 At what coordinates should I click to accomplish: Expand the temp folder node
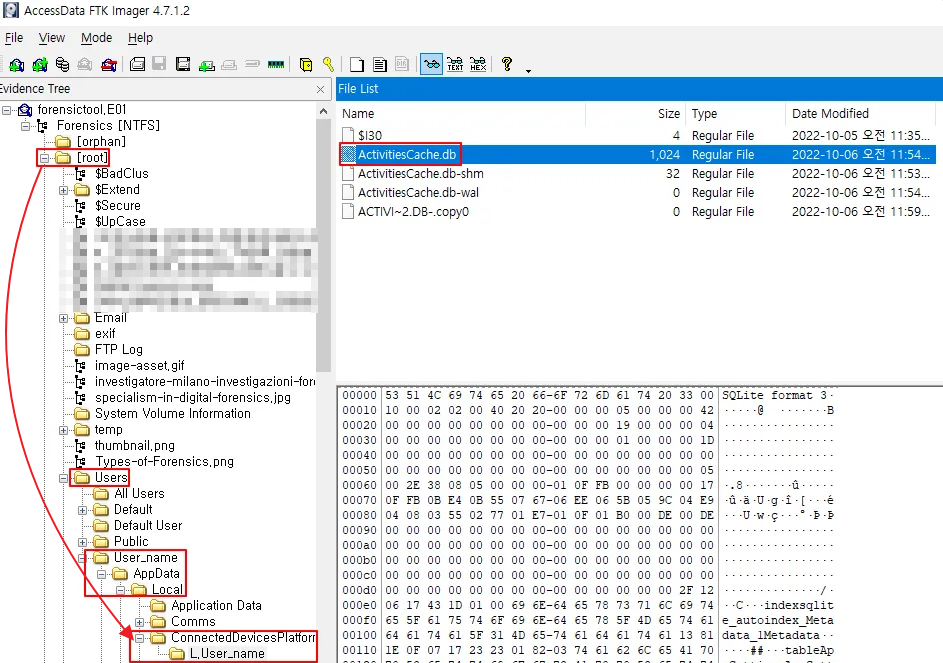[x=63, y=430]
